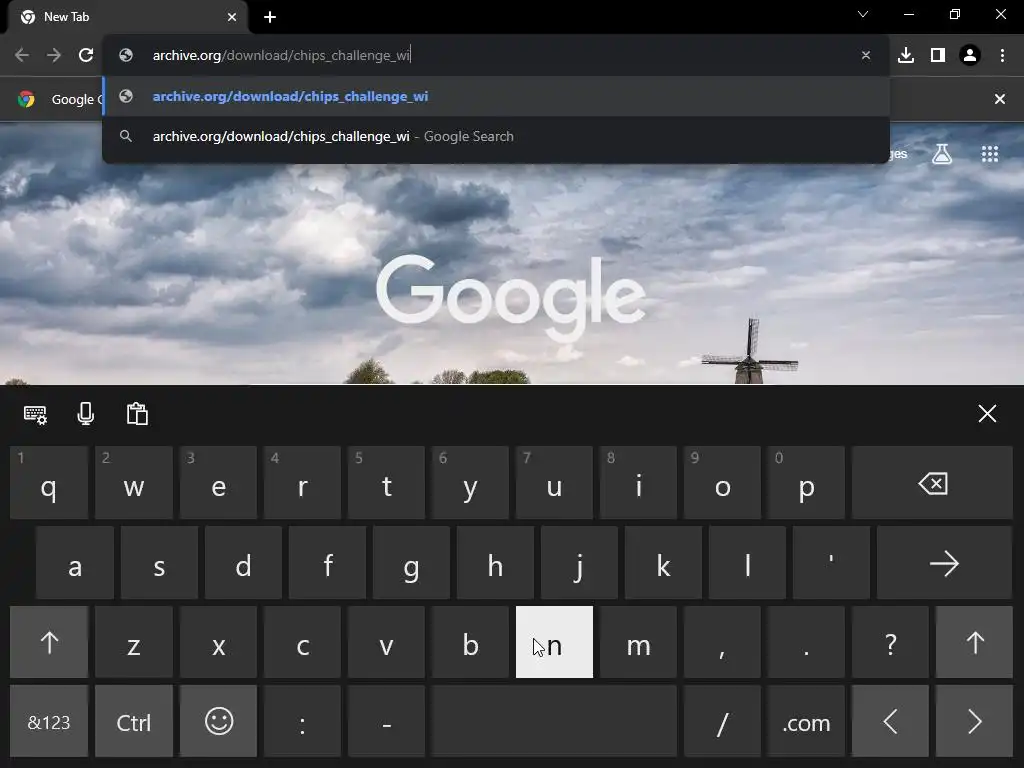This screenshot has width=1024, height=768.
Task: Tap the backspace key
Action: (x=932, y=483)
